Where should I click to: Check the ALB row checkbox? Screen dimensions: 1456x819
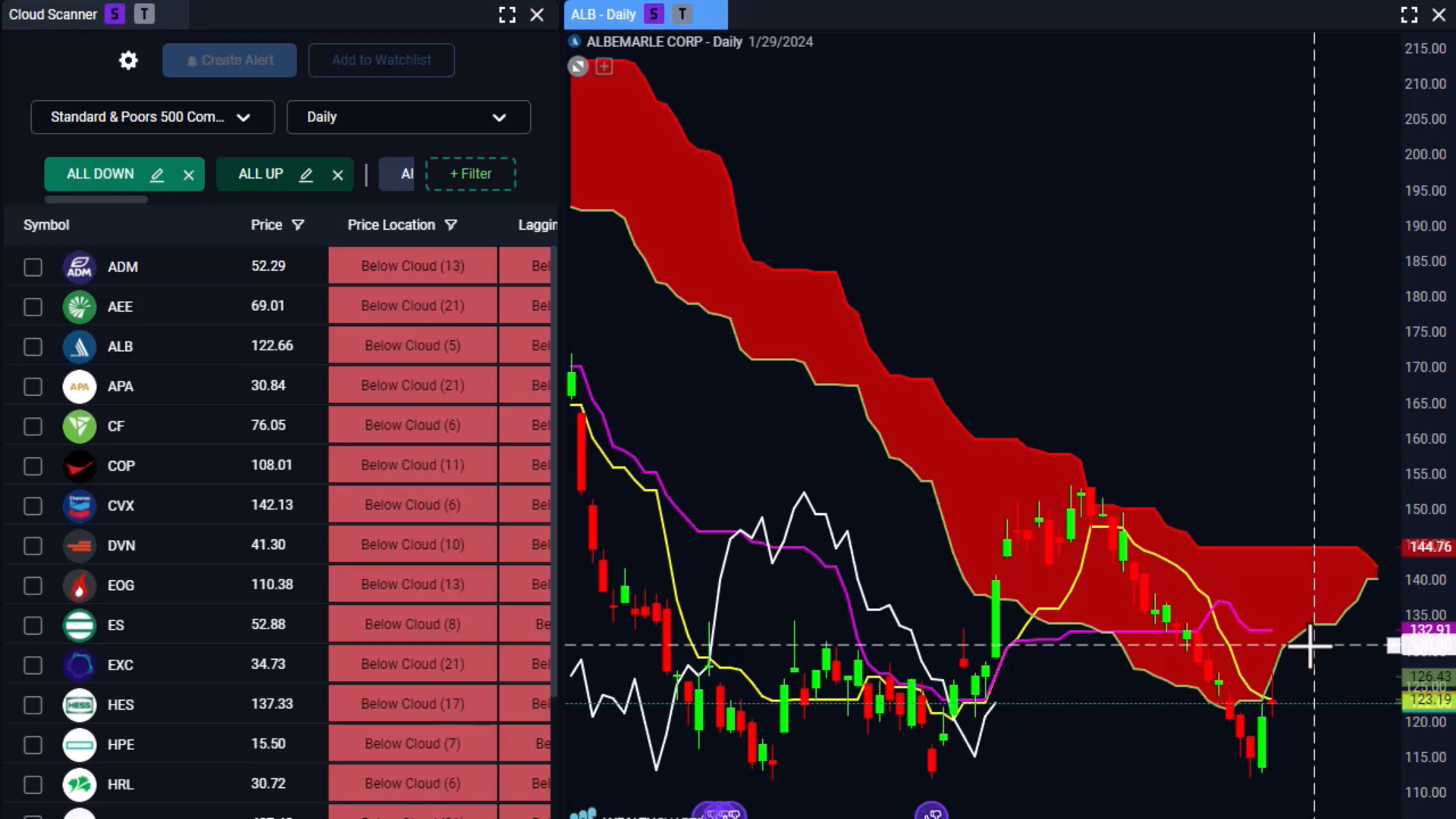pyautogui.click(x=33, y=347)
